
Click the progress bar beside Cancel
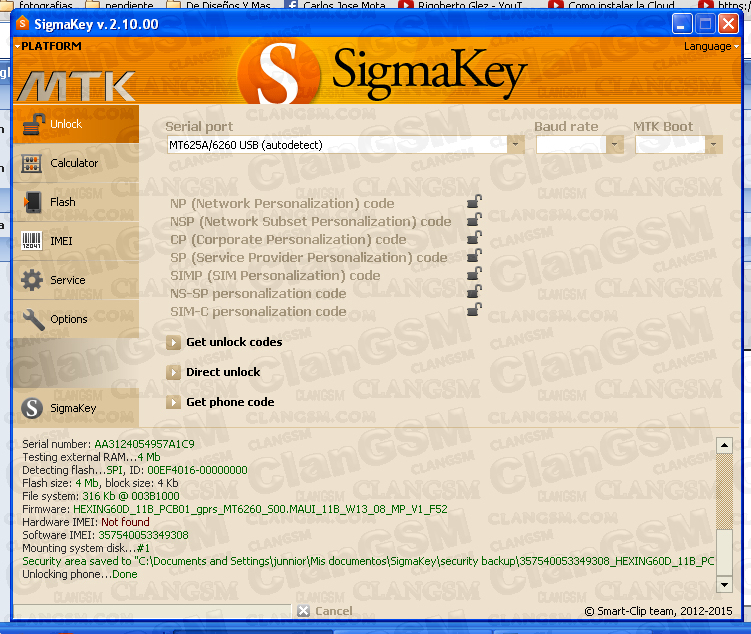pyautogui.click(x=152, y=611)
